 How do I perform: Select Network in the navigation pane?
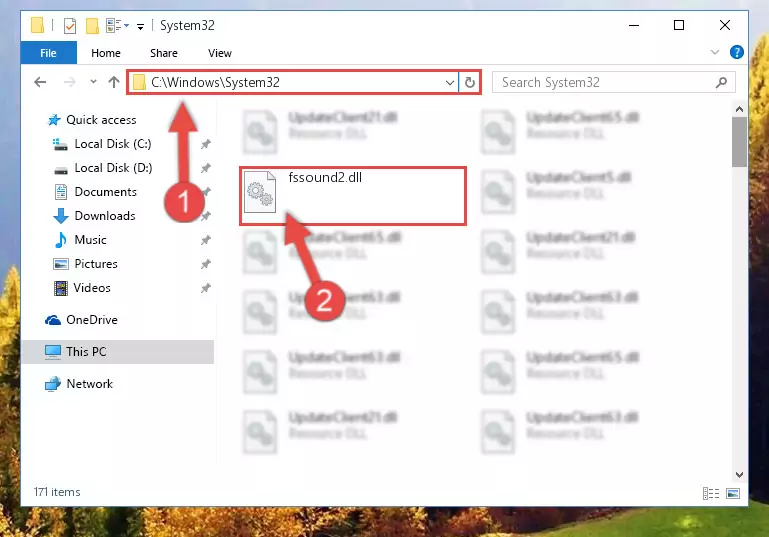coord(90,384)
